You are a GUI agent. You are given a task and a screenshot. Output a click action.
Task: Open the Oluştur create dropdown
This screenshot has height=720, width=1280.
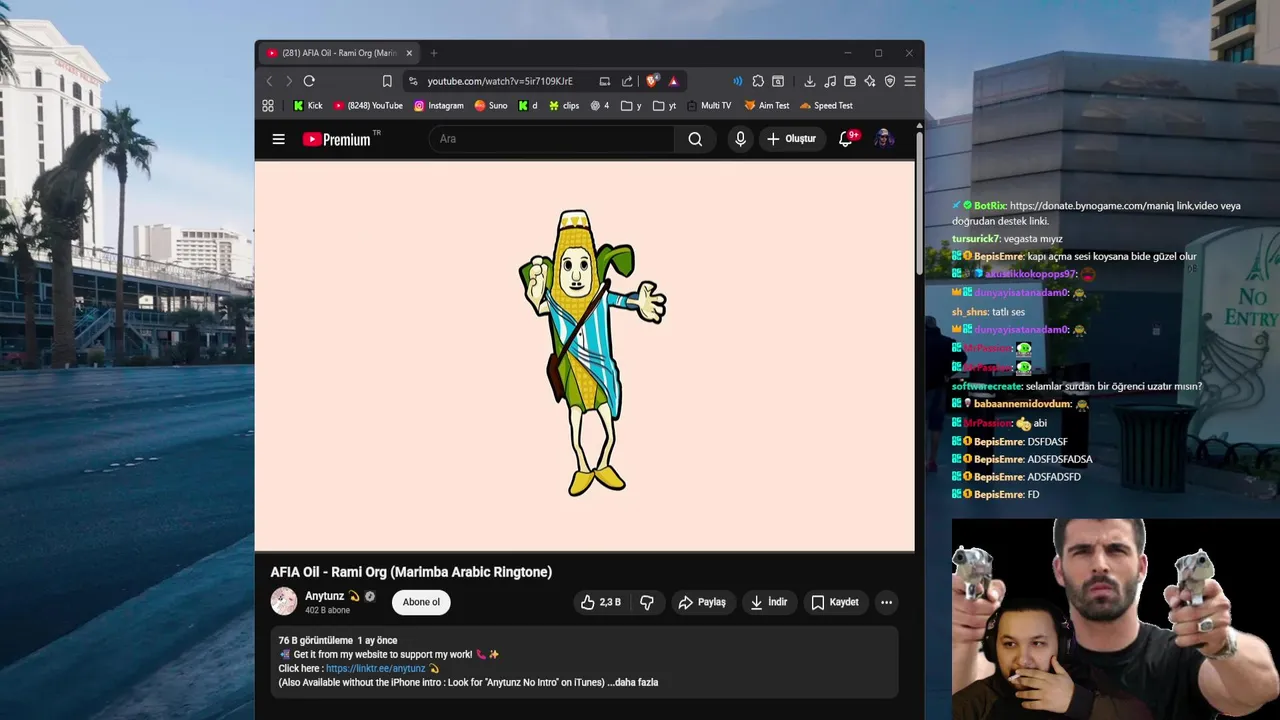pos(791,139)
